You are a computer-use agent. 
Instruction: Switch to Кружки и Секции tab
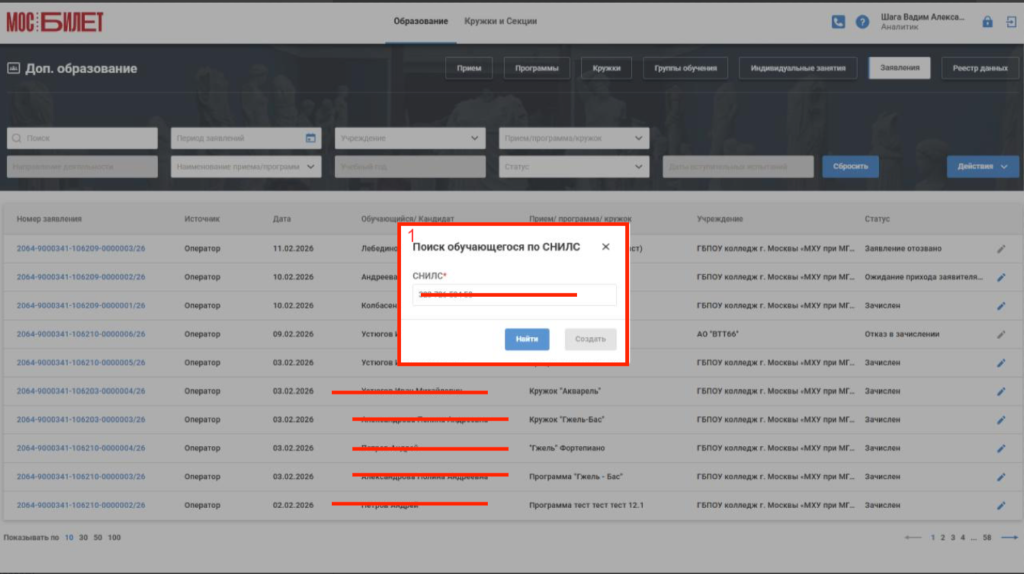click(x=500, y=22)
